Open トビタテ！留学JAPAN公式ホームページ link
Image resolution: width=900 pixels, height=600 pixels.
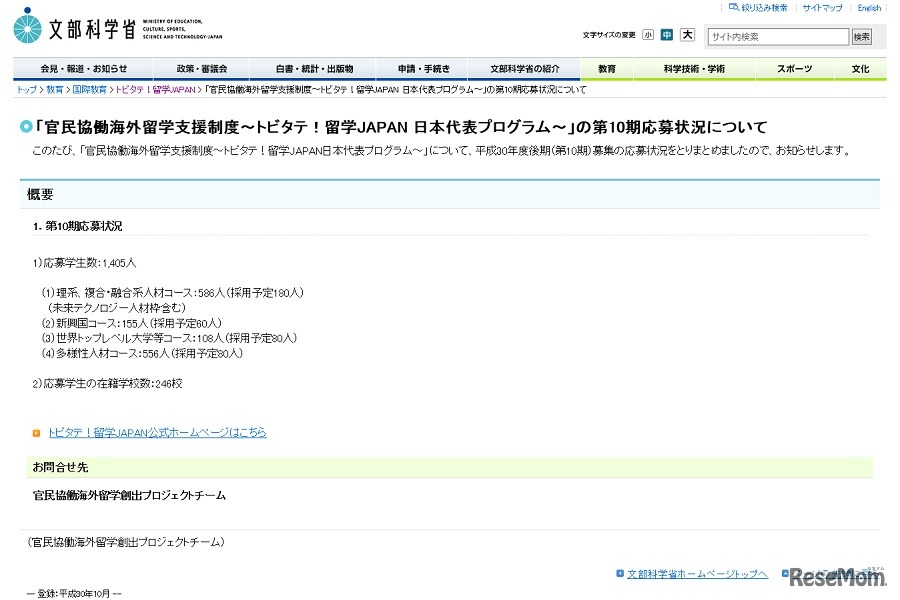(157, 432)
